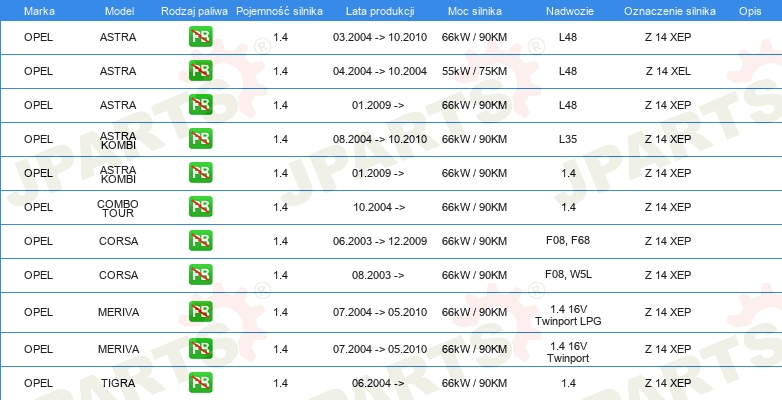Screen dimensions: 782x400
Task: Click the F08, F68 body cell
Action: click(568, 240)
